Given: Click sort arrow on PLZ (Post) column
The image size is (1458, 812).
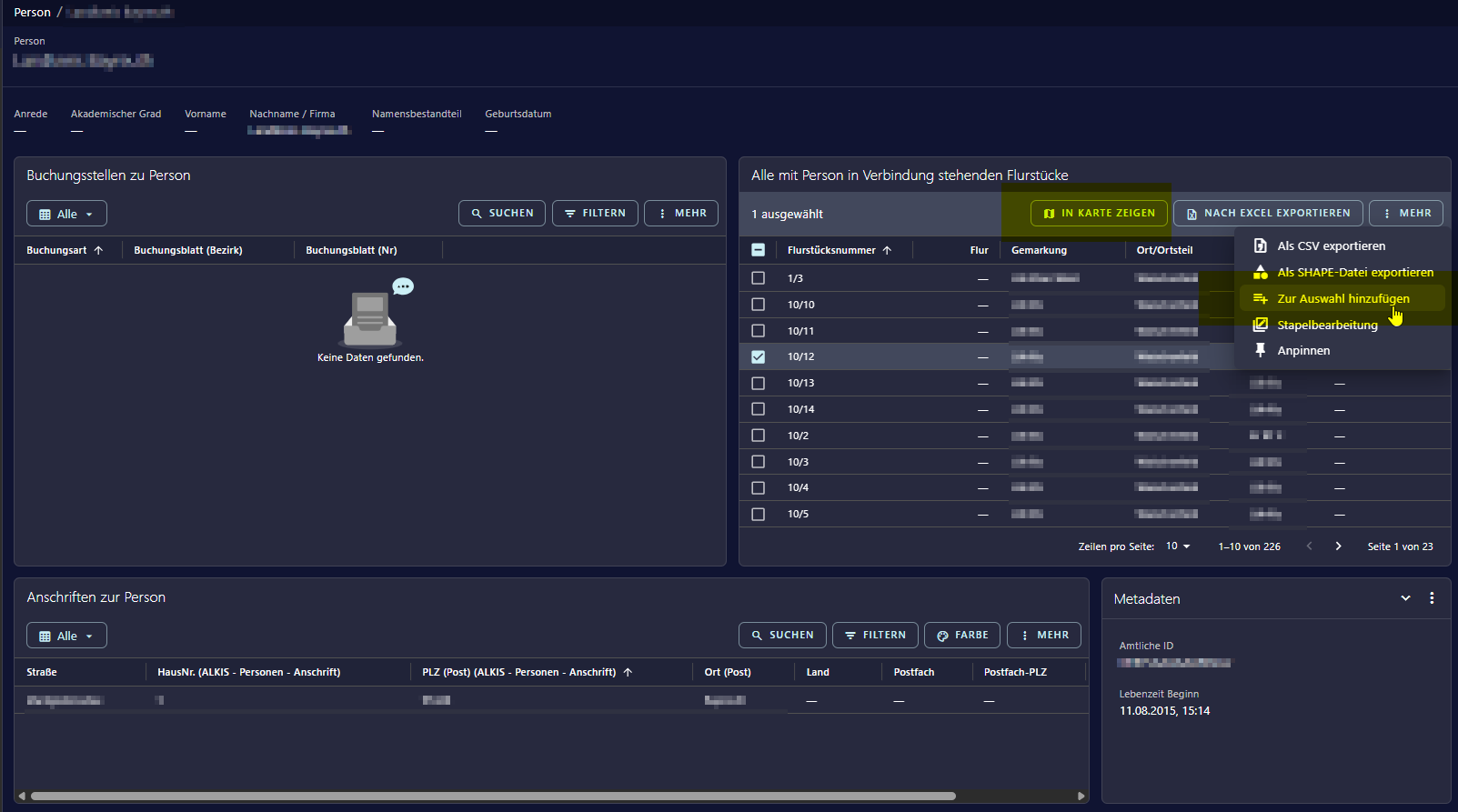Looking at the screenshot, I should (628, 672).
